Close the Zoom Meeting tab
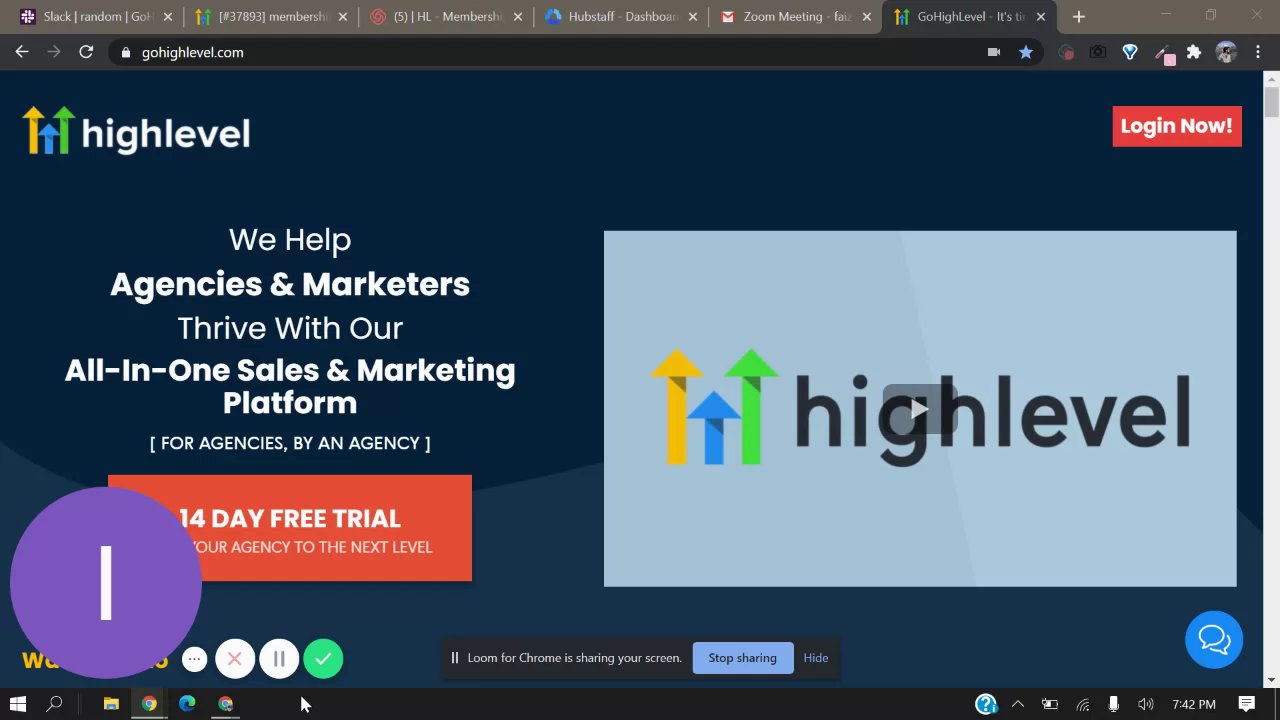1280x720 pixels. tap(867, 17)
